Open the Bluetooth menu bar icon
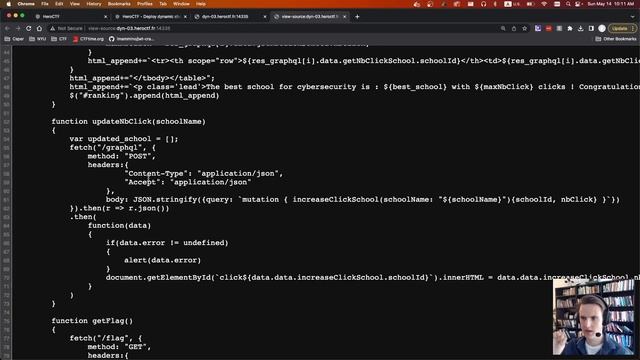 click(495, 4)
